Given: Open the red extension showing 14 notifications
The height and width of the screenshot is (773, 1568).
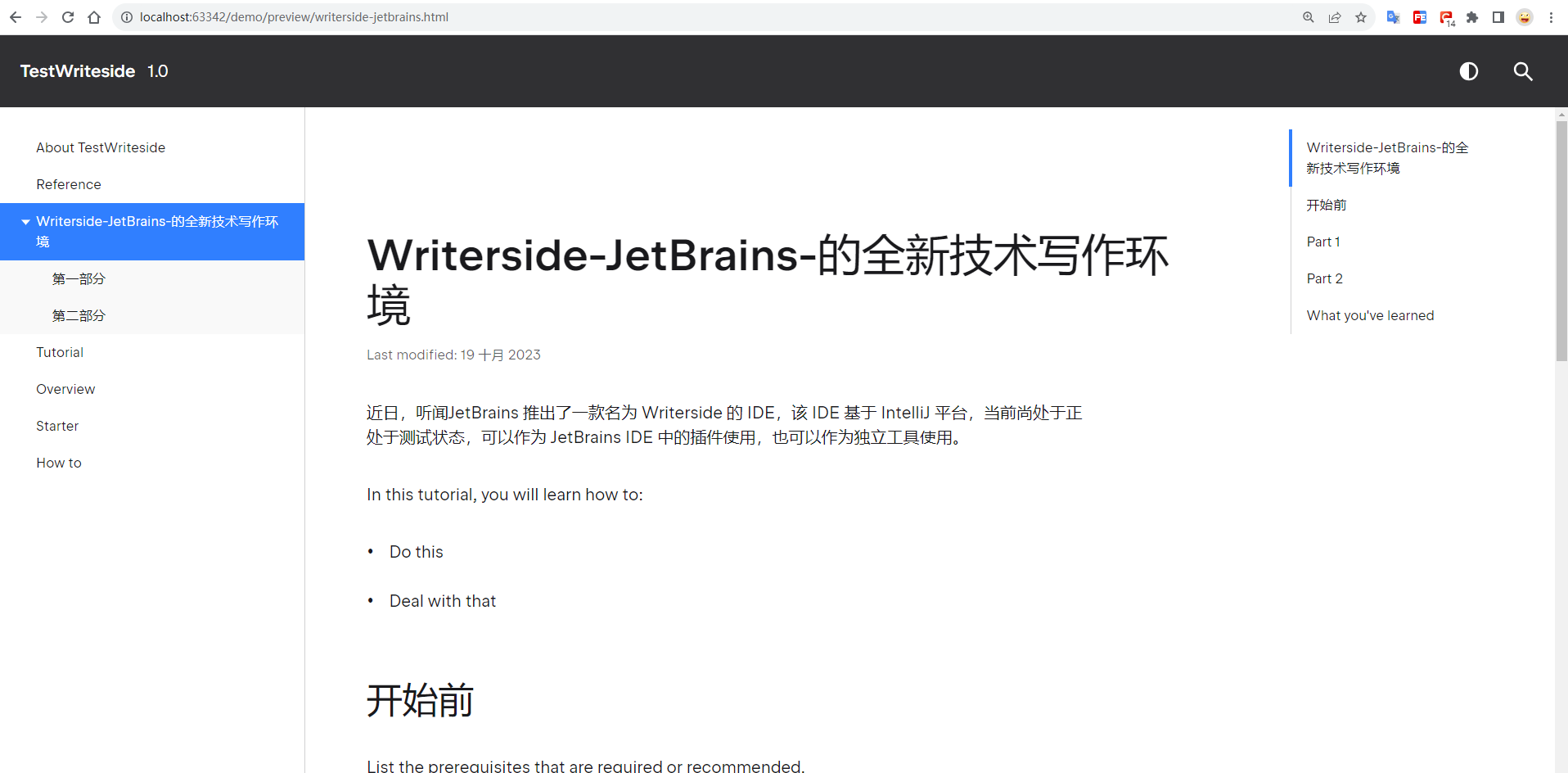Looking at the screenshot, I should coord(1445,16).
